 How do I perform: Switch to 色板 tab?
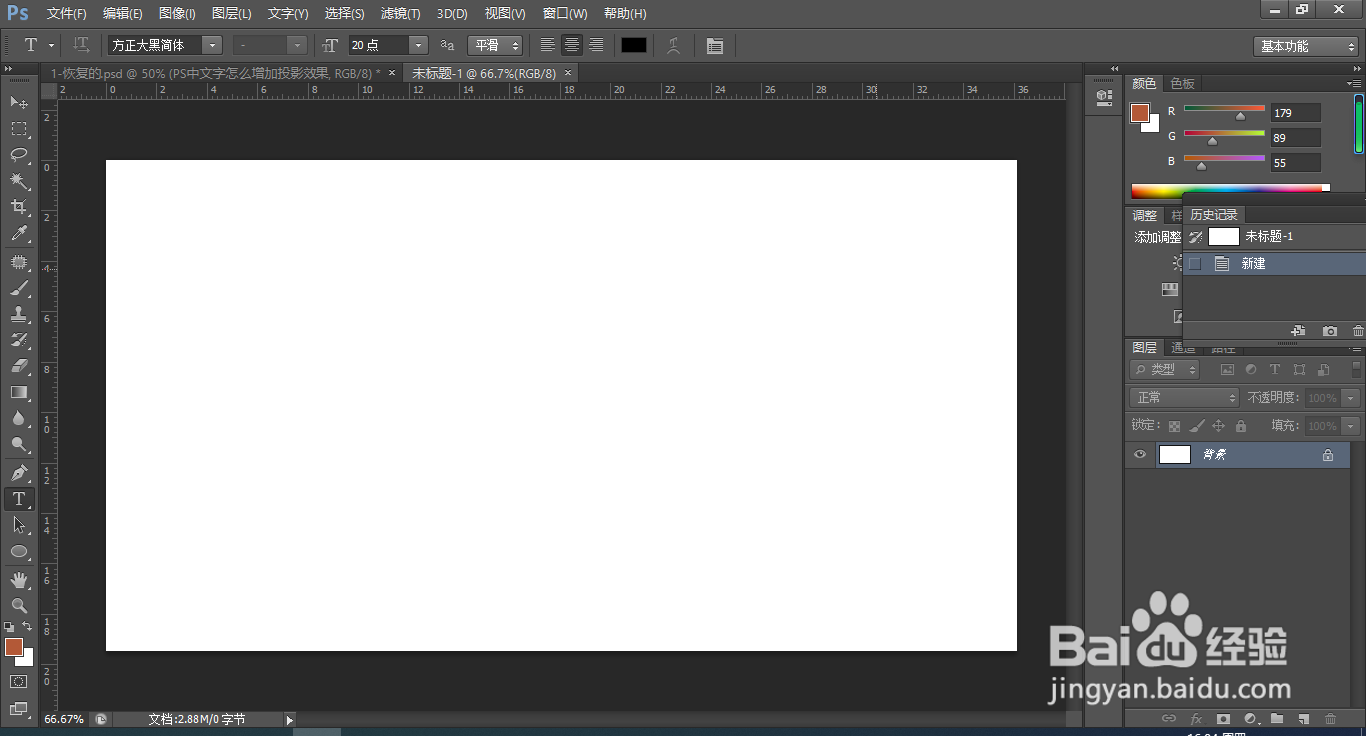click(1183, 84)
